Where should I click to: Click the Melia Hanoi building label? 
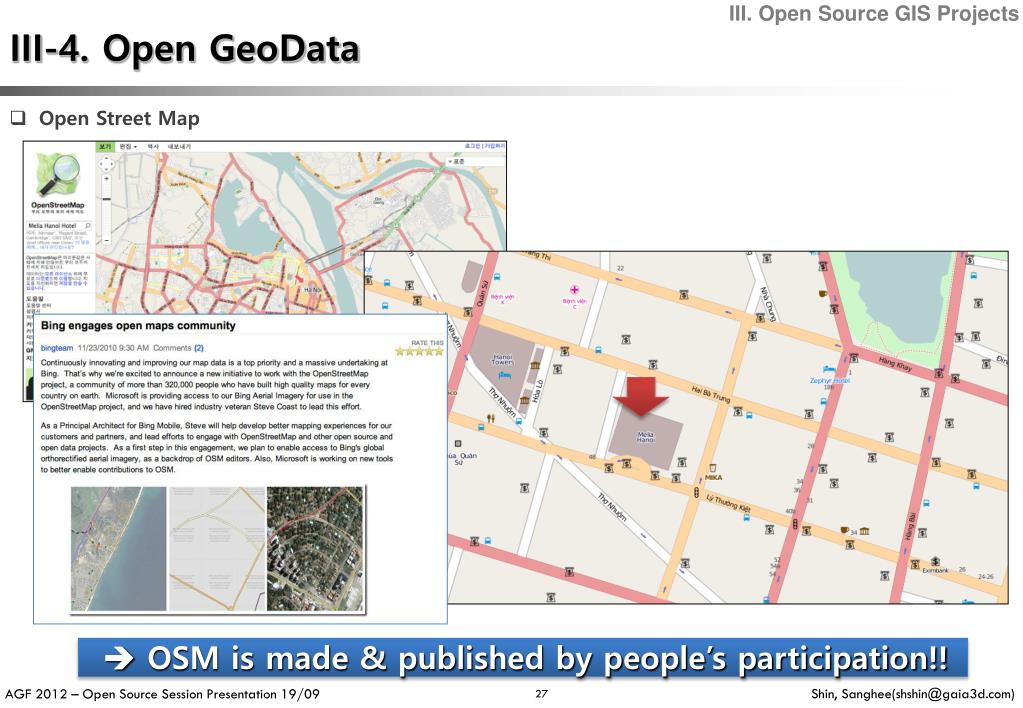[645, 437]
